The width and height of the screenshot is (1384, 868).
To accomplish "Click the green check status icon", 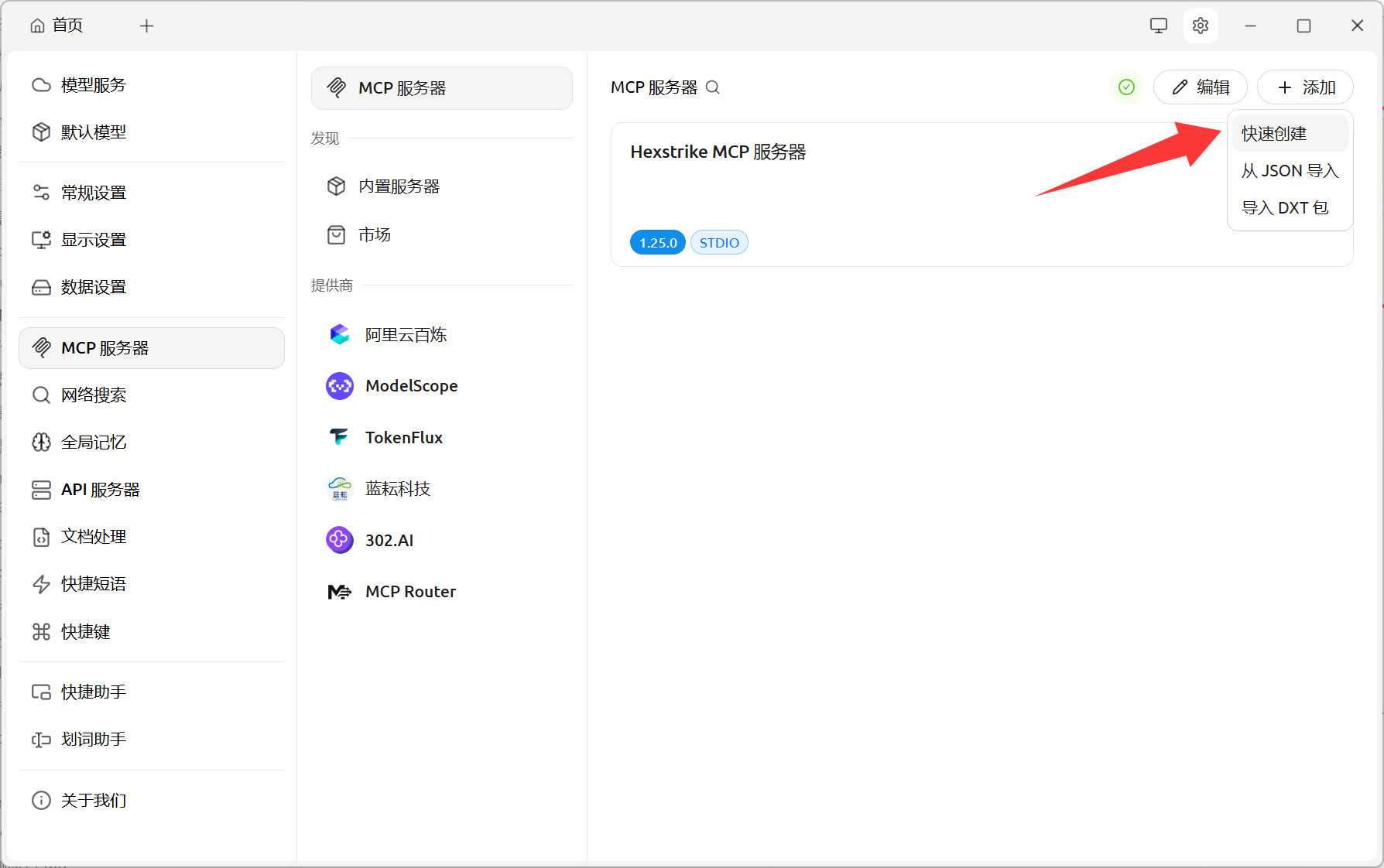I will (1126, 87).
